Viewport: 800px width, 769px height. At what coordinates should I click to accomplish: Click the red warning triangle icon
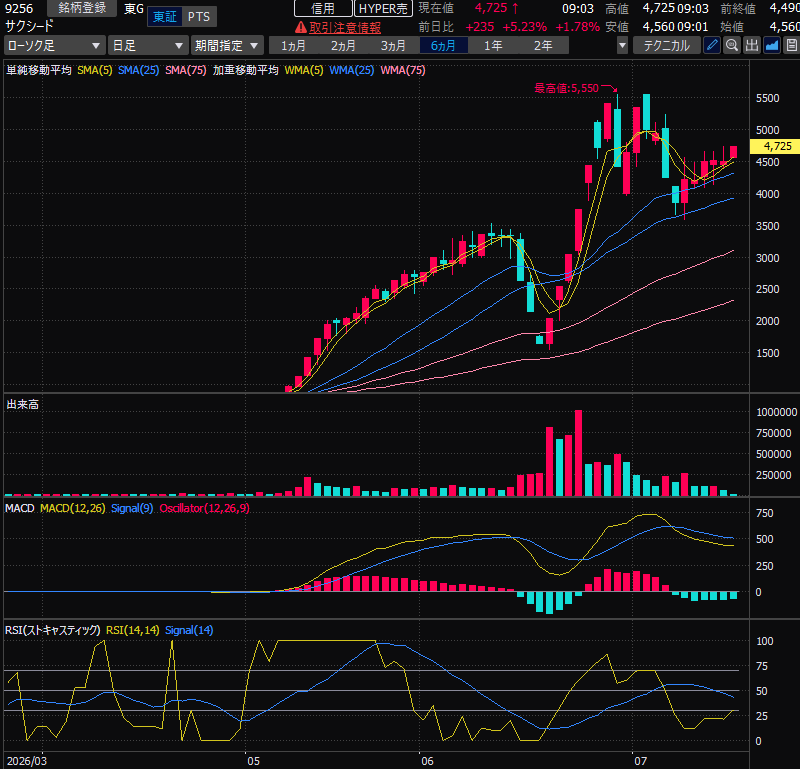(x=301, y=27)
